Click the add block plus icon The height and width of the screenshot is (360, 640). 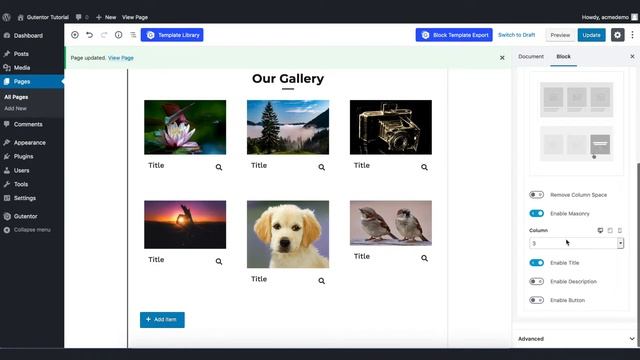pyautogui.click(x=75, y=35)
